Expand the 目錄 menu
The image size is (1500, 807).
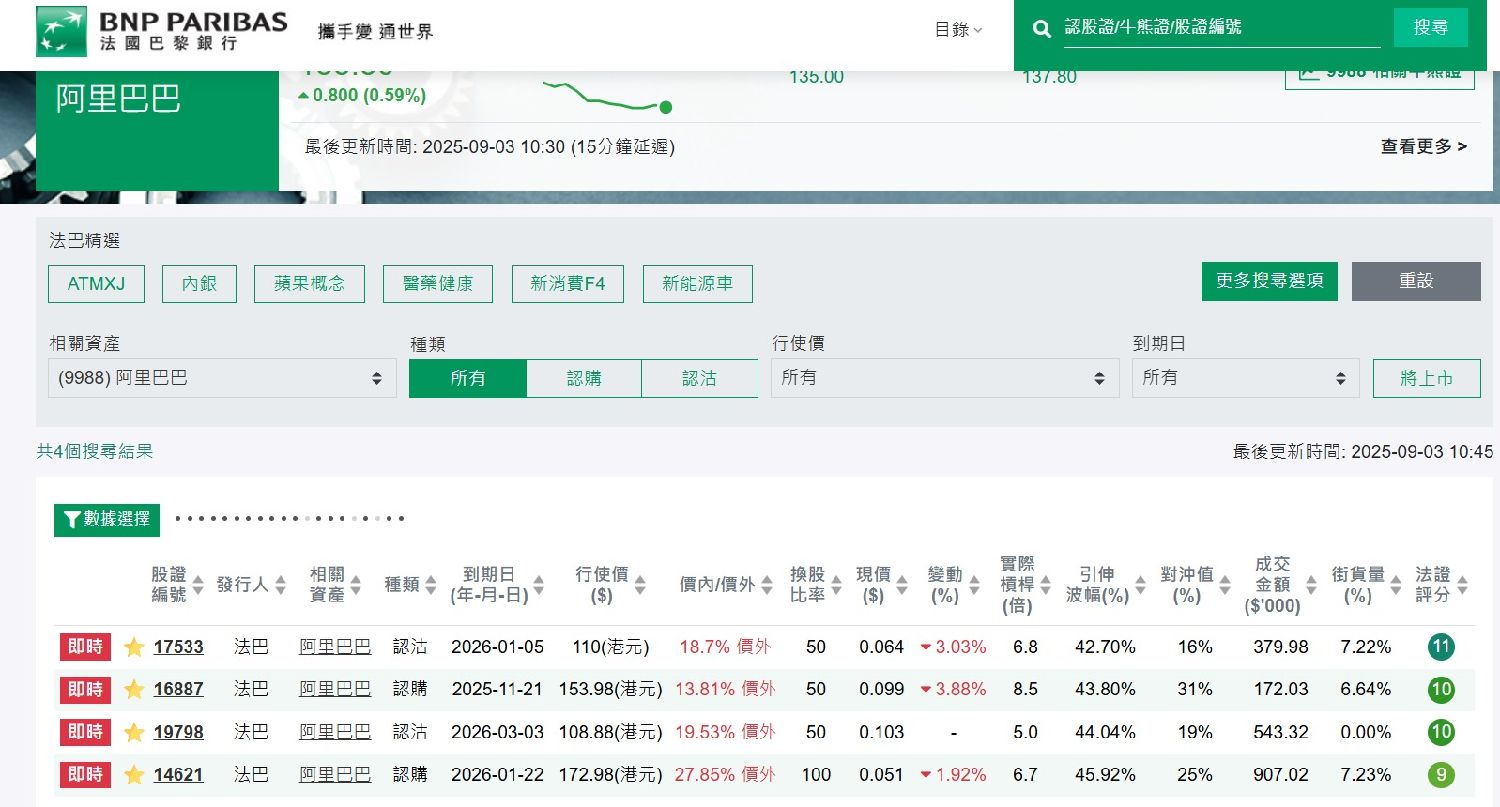(958, 30)
